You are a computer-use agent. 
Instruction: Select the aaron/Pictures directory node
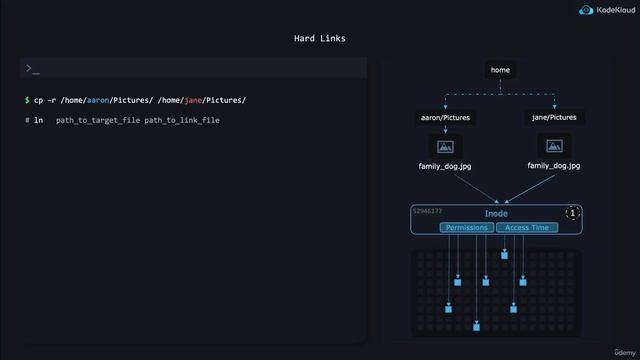pos(445,118)
